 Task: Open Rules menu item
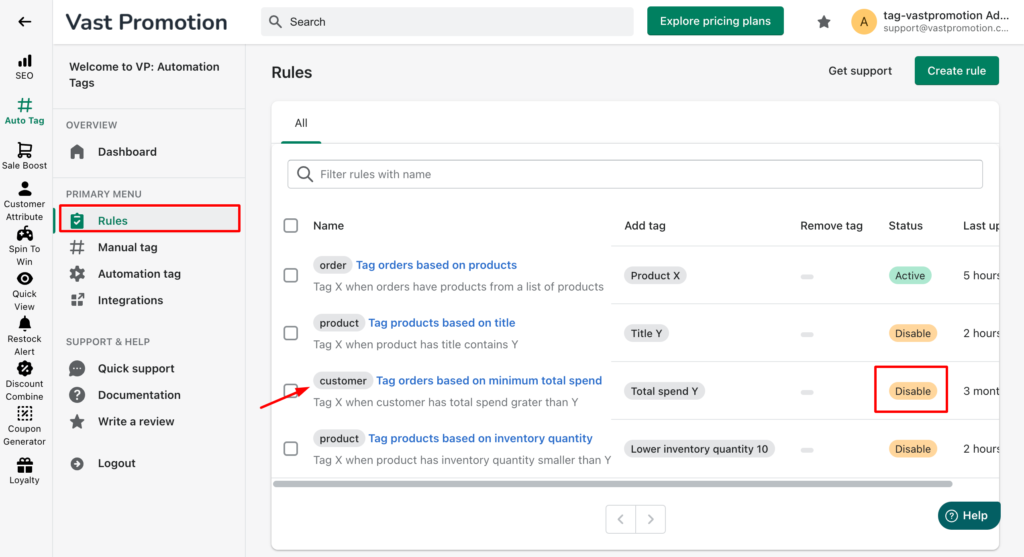[x=150, y=221]
